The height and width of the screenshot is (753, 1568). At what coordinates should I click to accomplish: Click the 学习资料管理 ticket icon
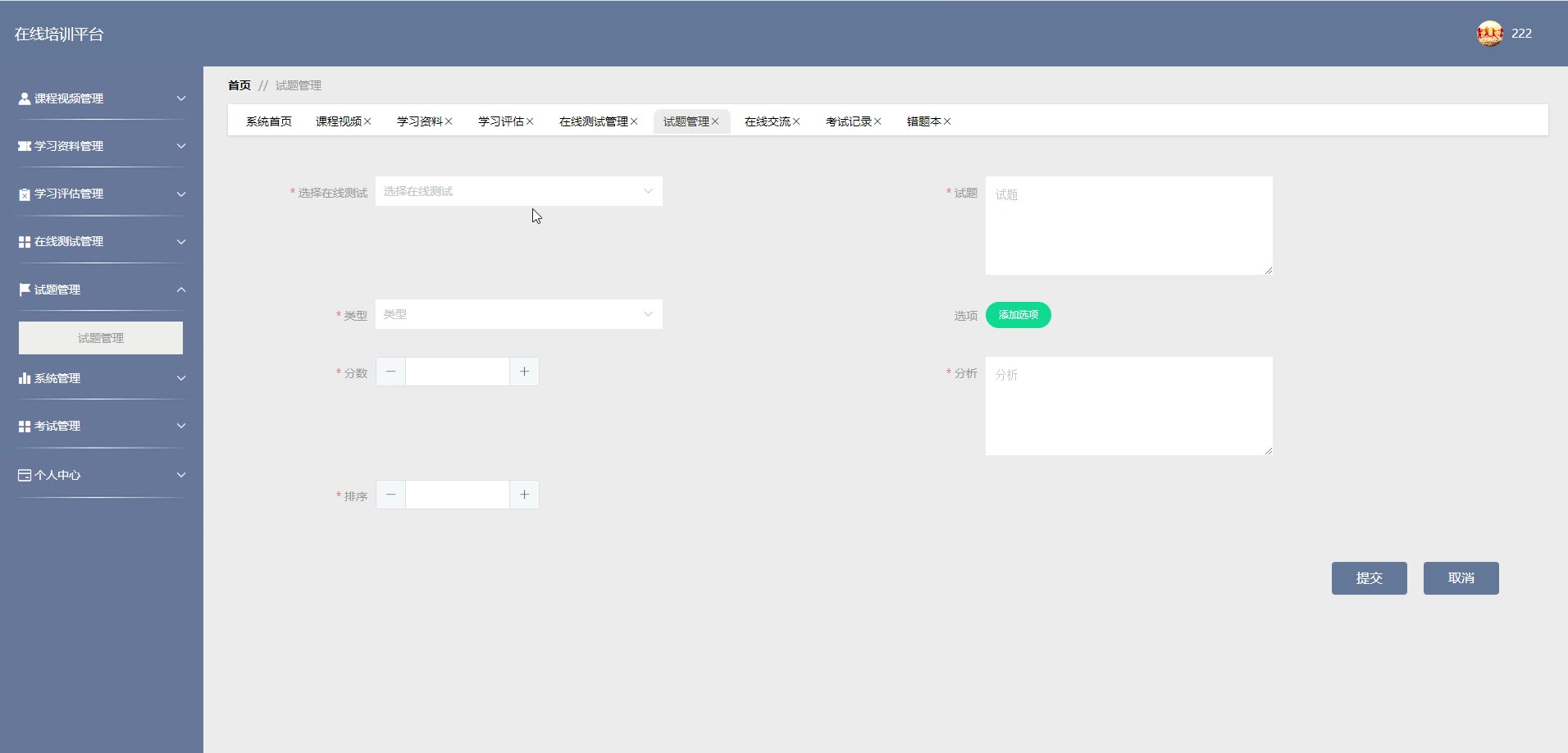click(x=25, y=146)
